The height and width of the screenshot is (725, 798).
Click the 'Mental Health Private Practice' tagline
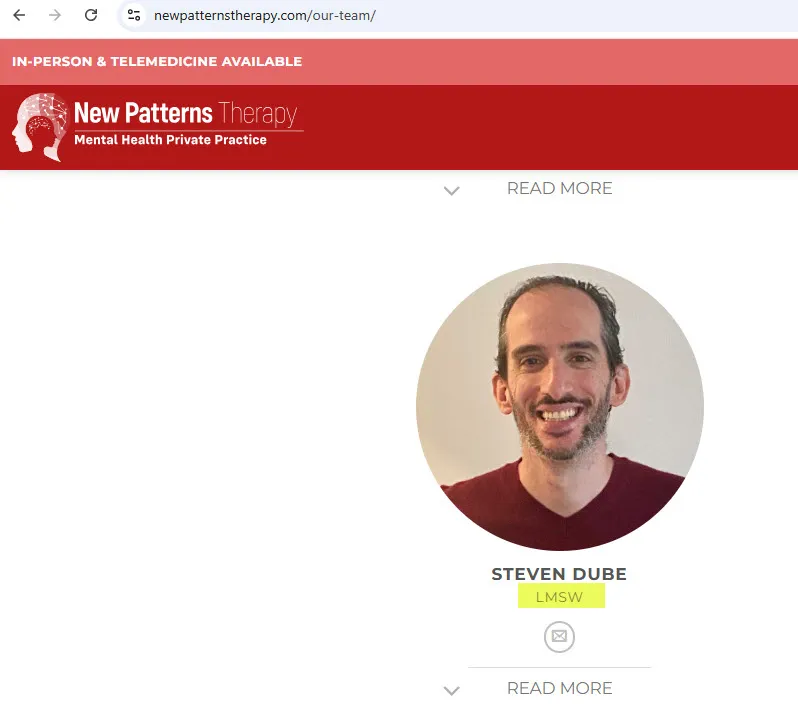[x=170, y=140]
